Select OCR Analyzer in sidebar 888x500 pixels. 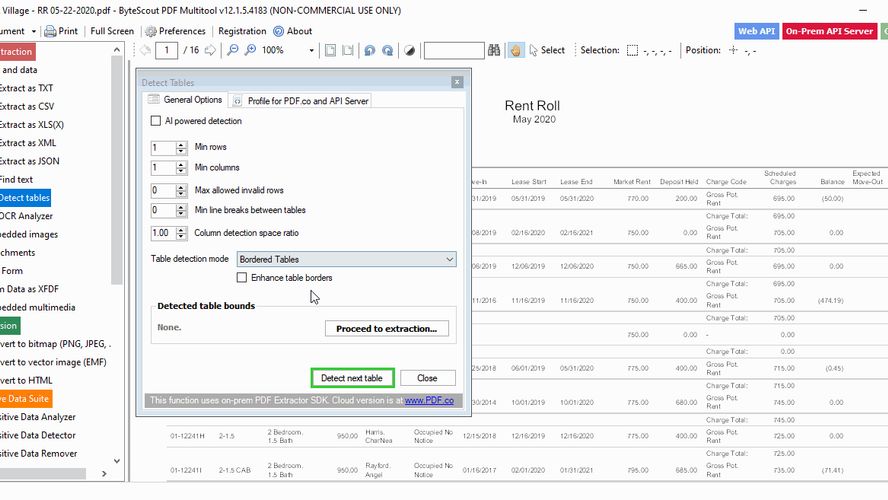point(26,216)
